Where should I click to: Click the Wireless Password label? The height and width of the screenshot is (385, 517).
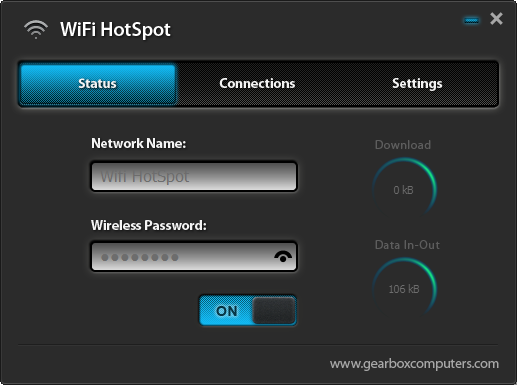[149, 225]
